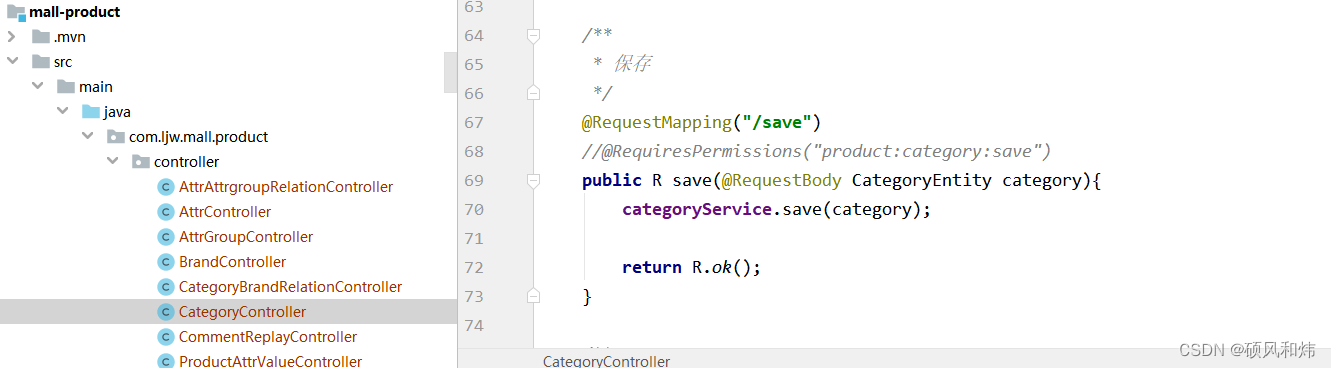
Task: Select CommentReplayController in tree
Action: [268, 337]
